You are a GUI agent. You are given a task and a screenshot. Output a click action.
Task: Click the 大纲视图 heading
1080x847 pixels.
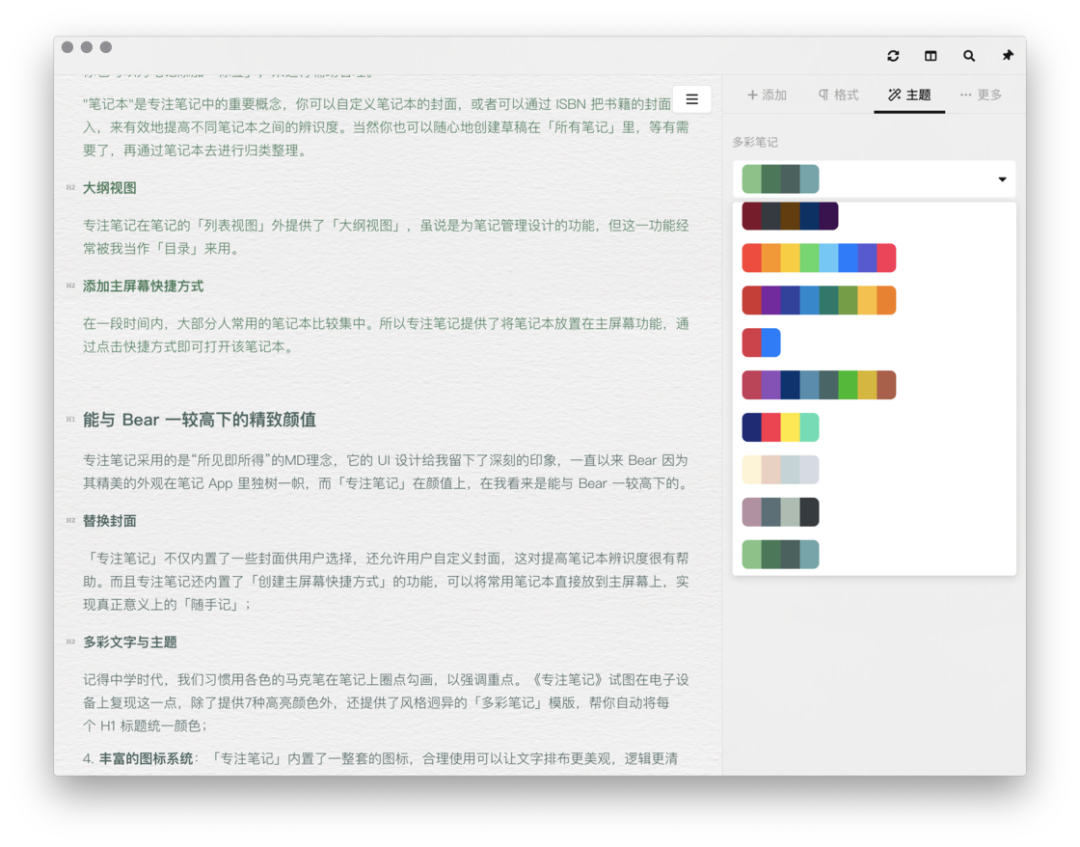(x=110, y=188)
